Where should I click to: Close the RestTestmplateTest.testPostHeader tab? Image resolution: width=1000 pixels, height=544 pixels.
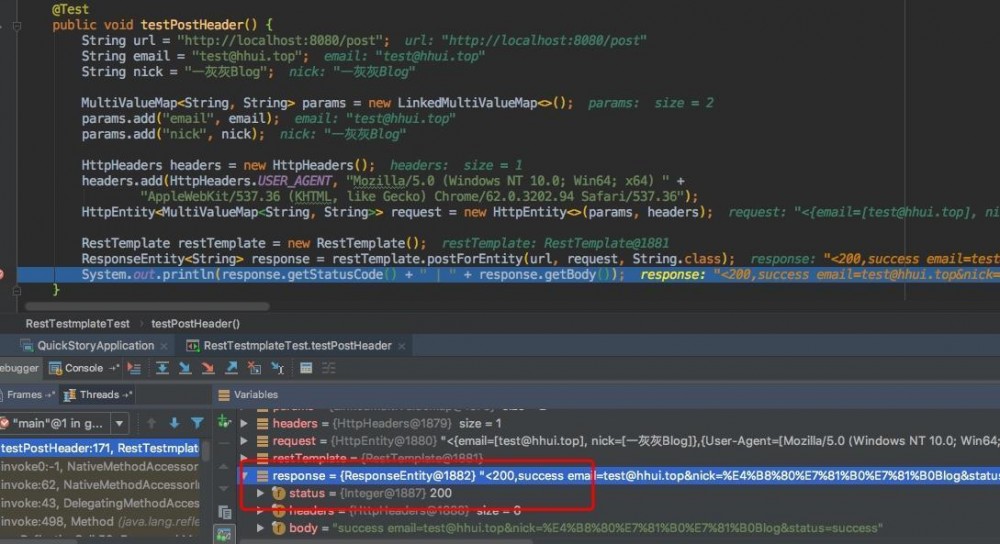click(401, 346)
